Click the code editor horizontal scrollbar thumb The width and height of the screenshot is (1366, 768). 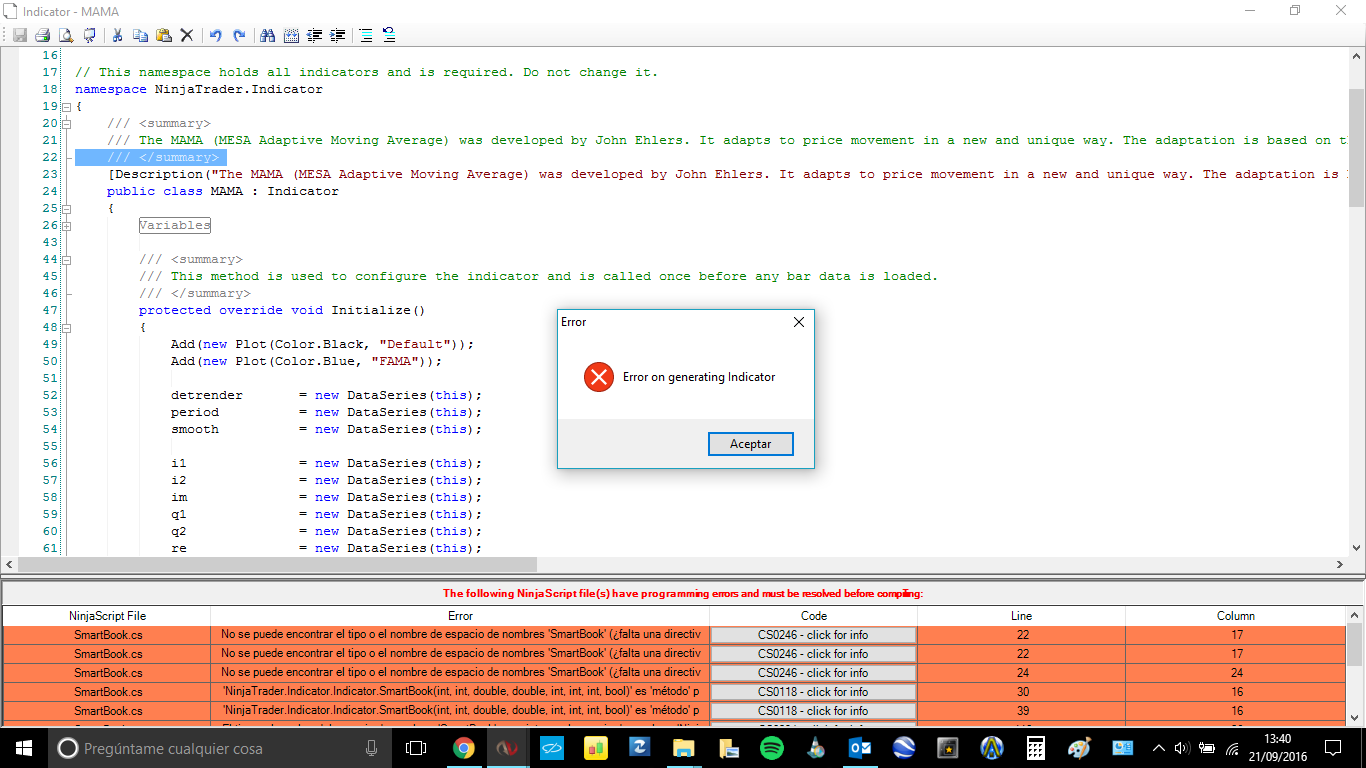point(278,565)
